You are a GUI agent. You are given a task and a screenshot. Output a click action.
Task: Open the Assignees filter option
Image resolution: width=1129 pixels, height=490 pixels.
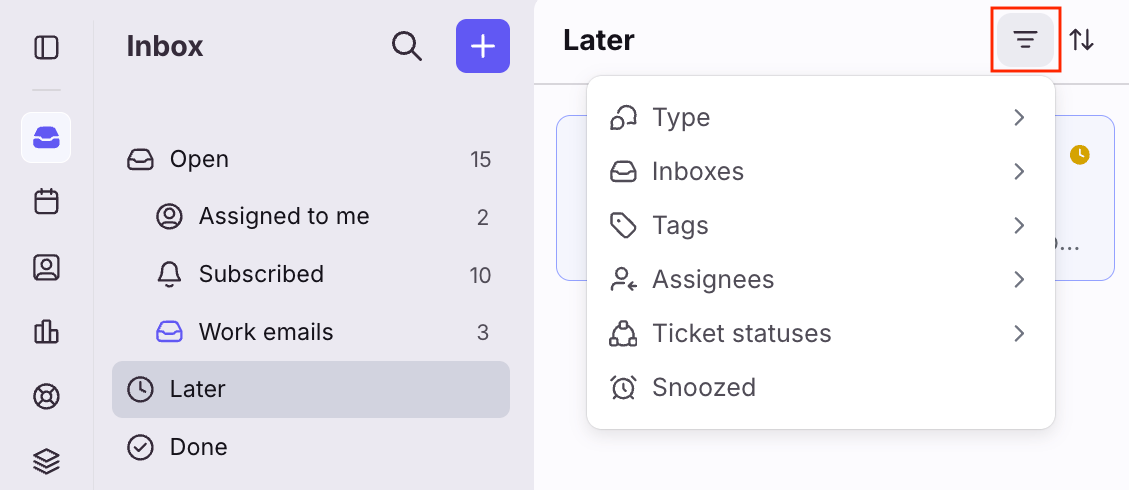(x=820, y=279)
